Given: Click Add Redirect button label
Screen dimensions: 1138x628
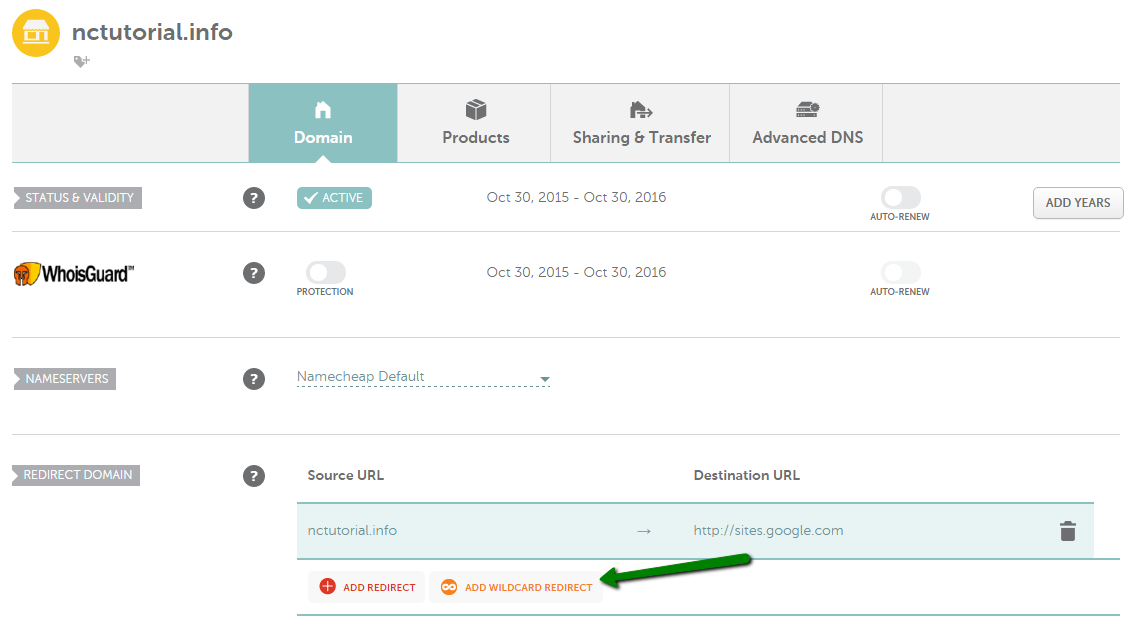Looking at the screenshot, I should coord(379,587).
